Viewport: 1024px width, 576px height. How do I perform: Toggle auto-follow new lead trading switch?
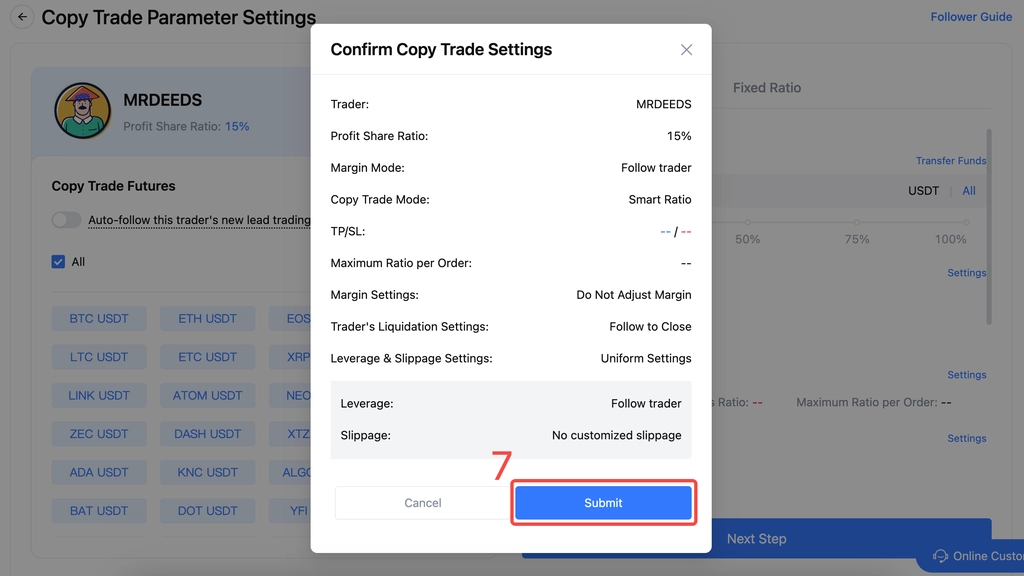pyautogui.click(x=66, y=220)
